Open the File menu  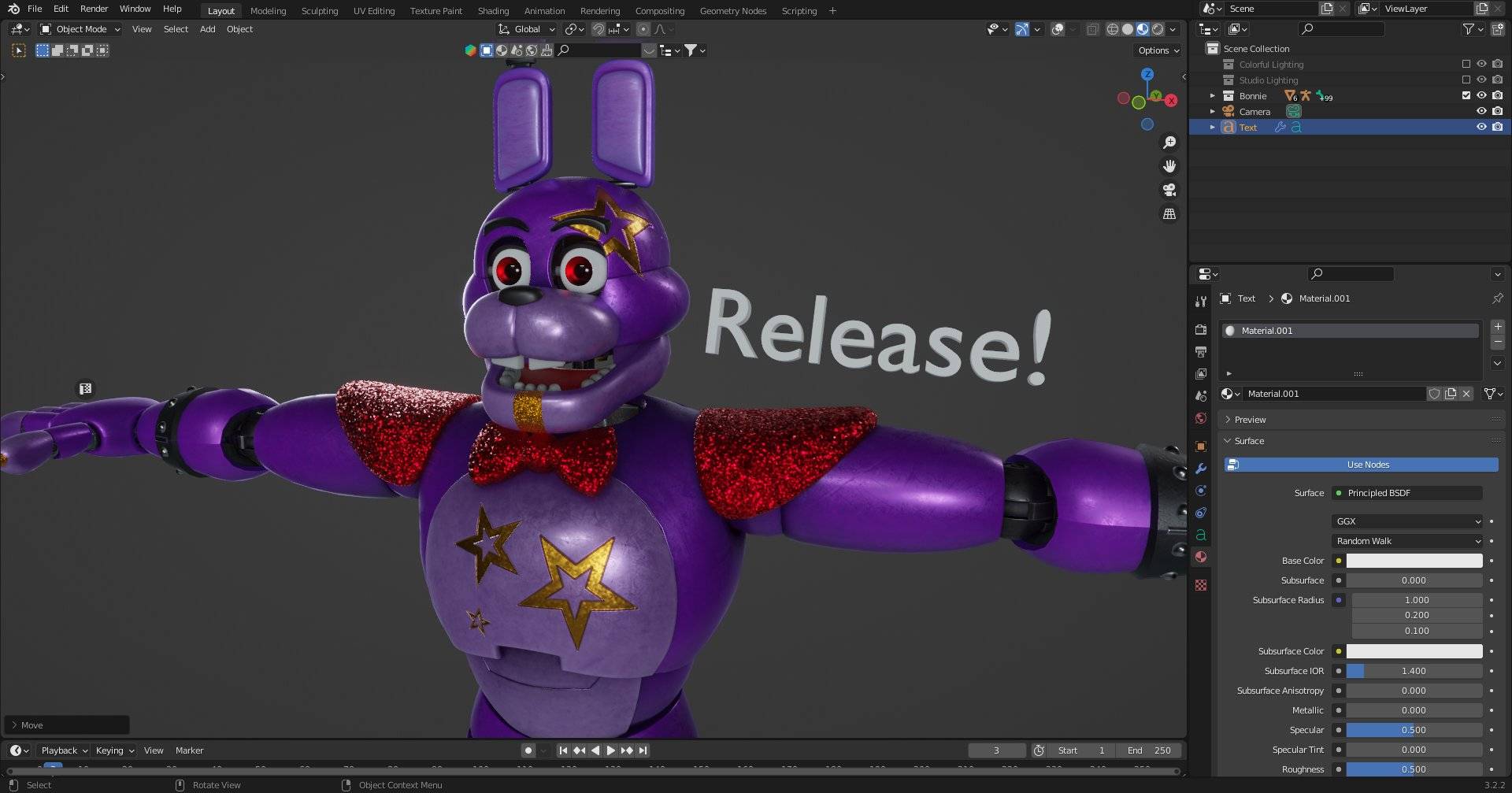click(x=35, y=9)
